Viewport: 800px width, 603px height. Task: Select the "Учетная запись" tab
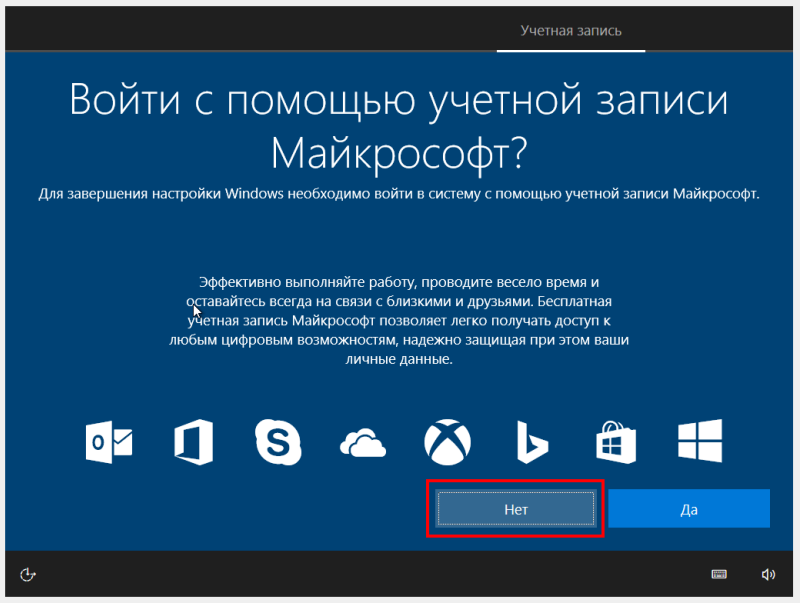[571, 31]
